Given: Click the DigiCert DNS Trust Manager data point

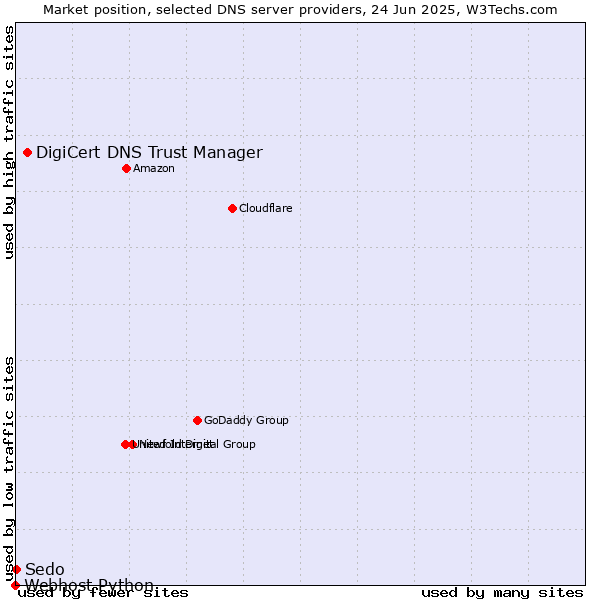Looking at the screenshot, I should (28, 153).
